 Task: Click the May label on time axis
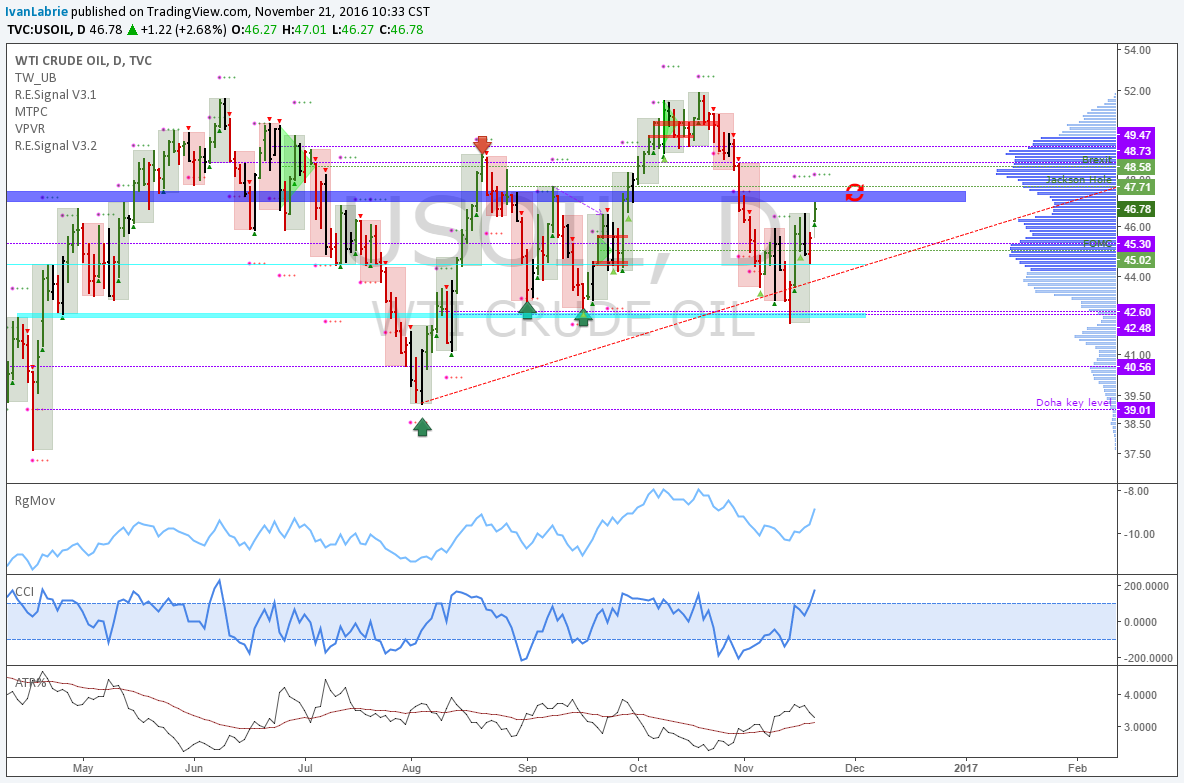(83, 769)
